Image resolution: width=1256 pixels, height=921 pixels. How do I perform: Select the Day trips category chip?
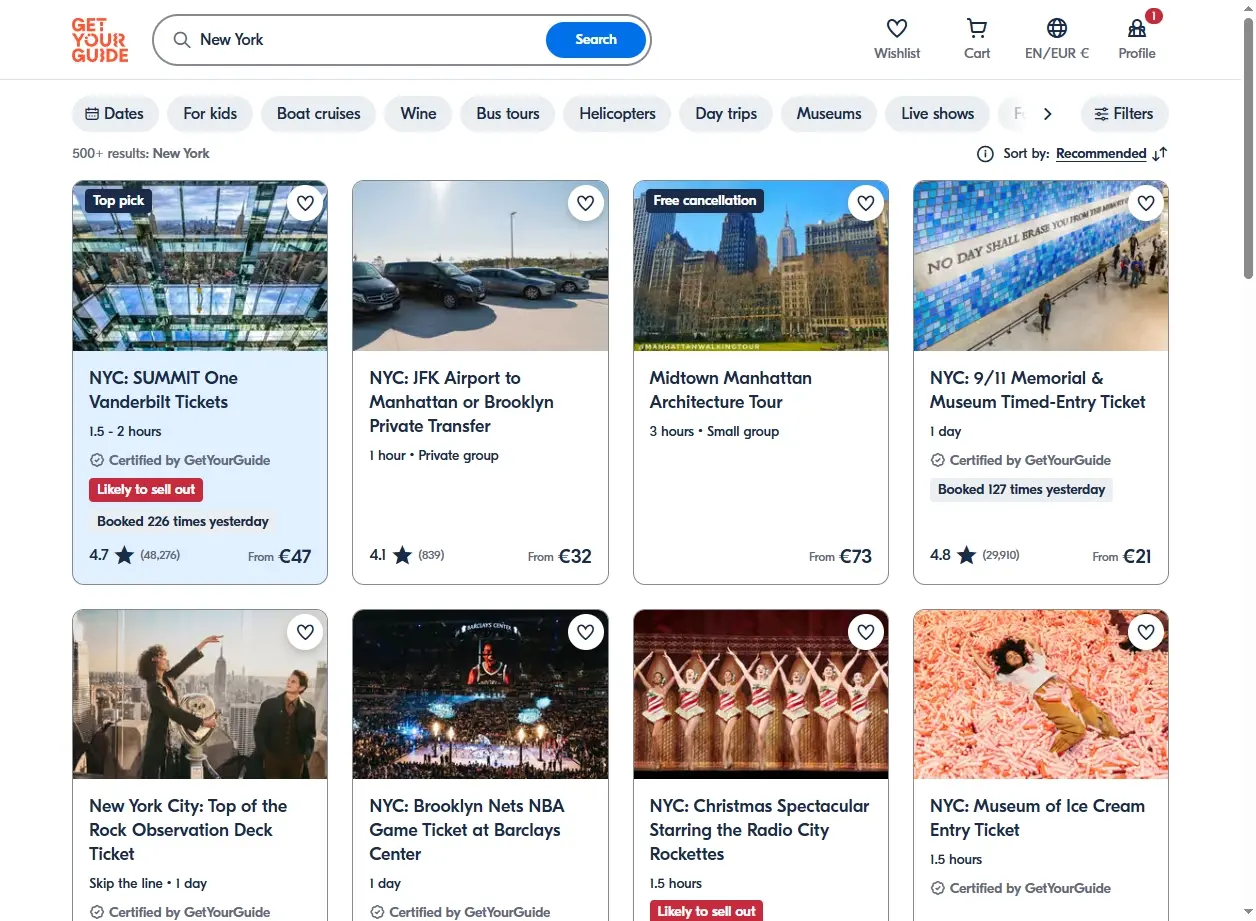[726, 114]
